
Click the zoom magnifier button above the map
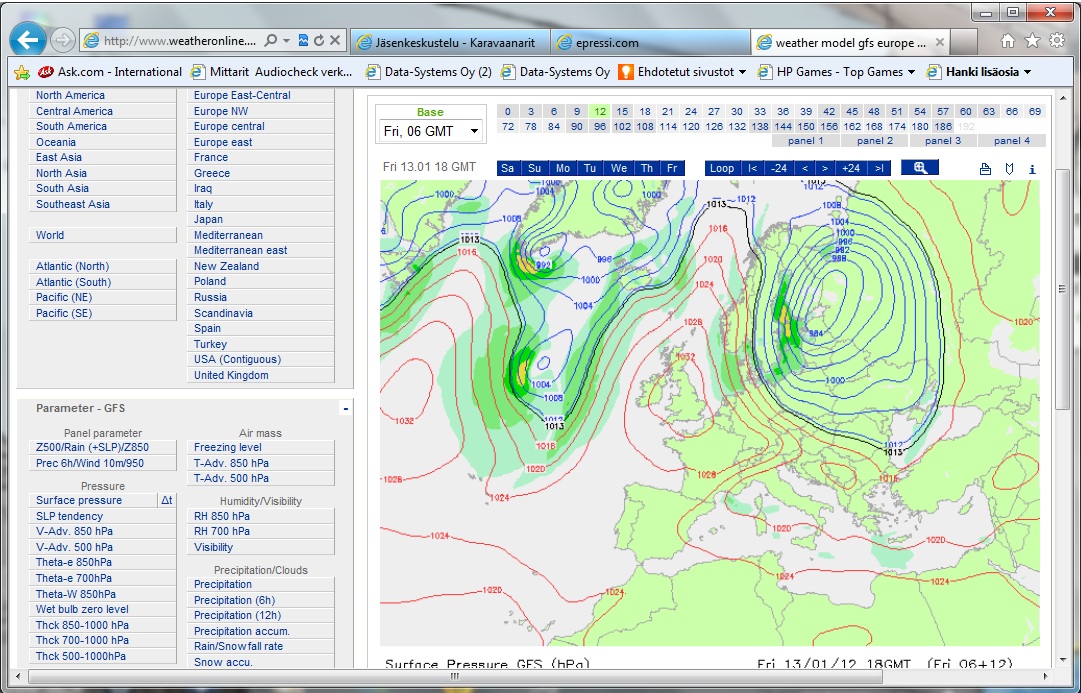pos(920,168)
